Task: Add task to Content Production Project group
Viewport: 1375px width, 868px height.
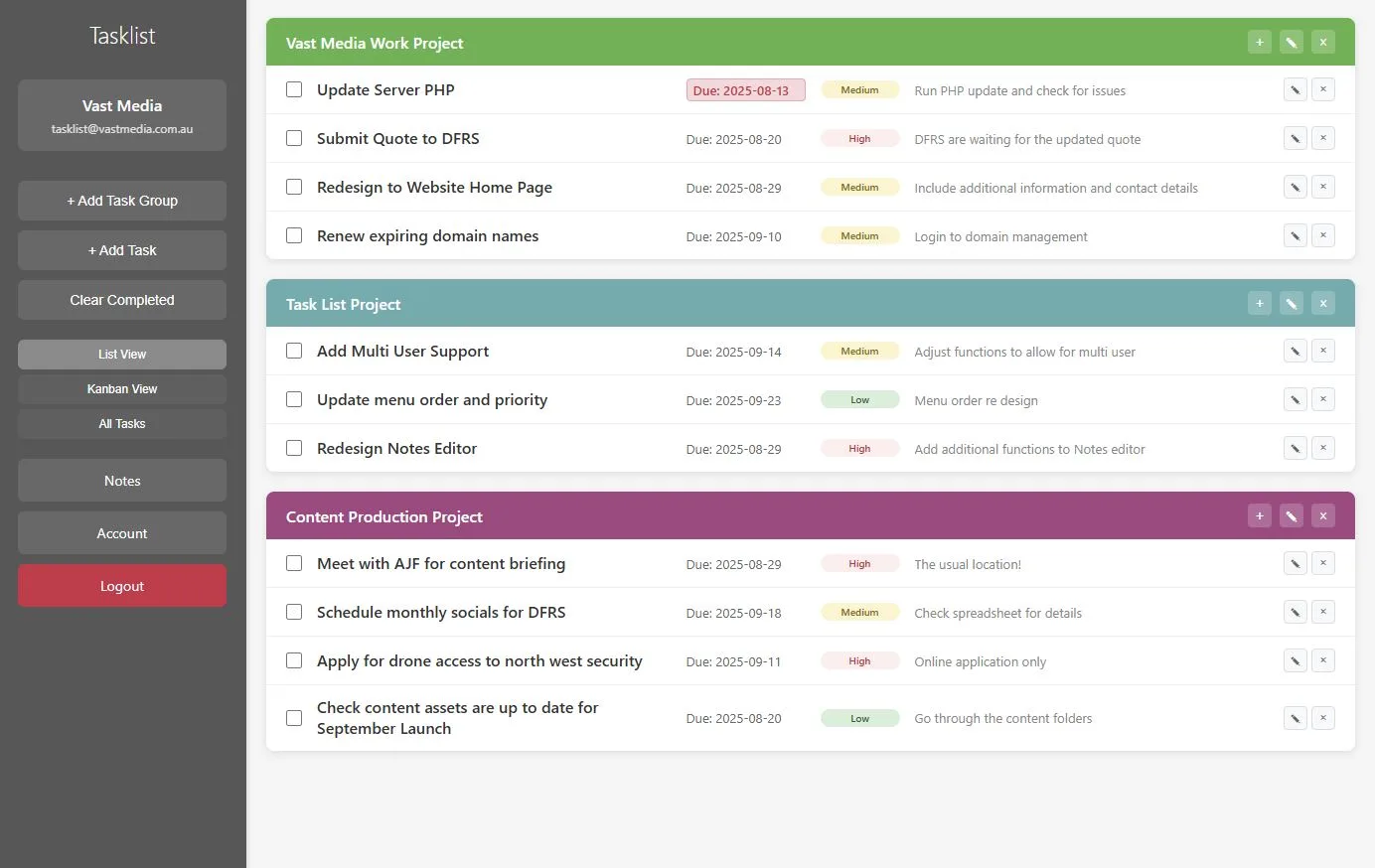Action: (1259, 515)
